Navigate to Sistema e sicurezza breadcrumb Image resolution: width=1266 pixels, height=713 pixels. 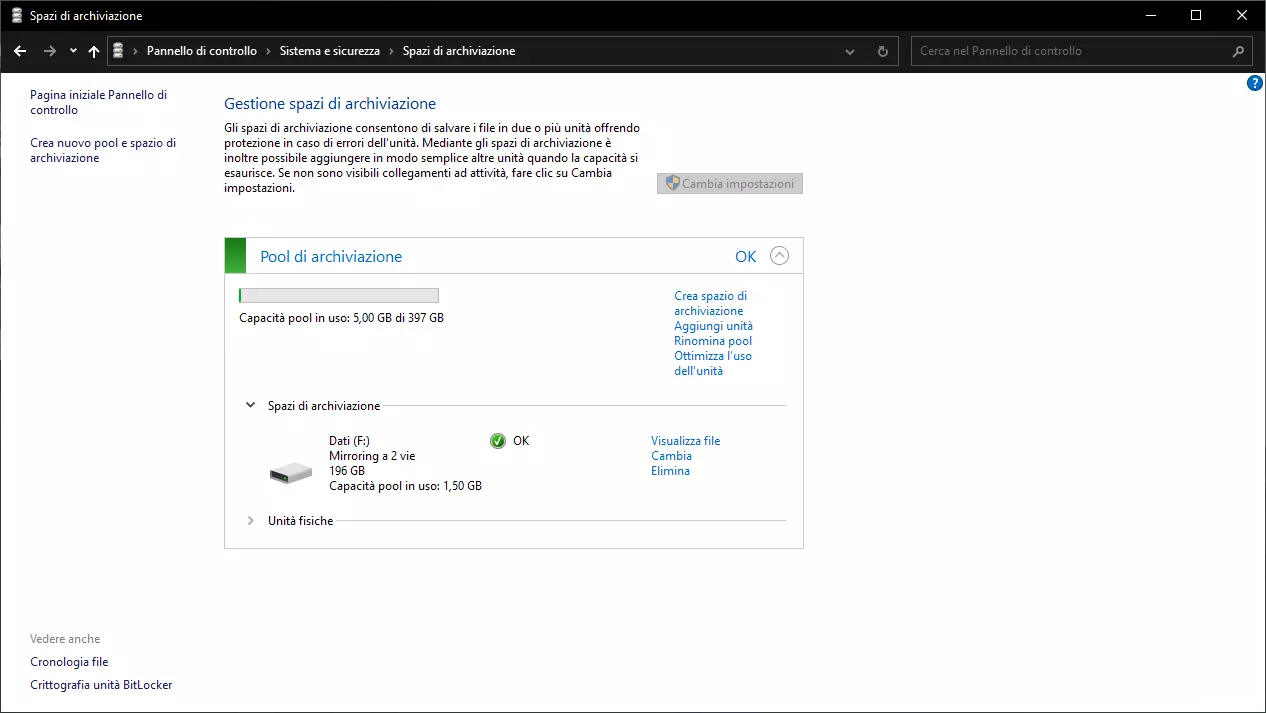pos(329,51)
